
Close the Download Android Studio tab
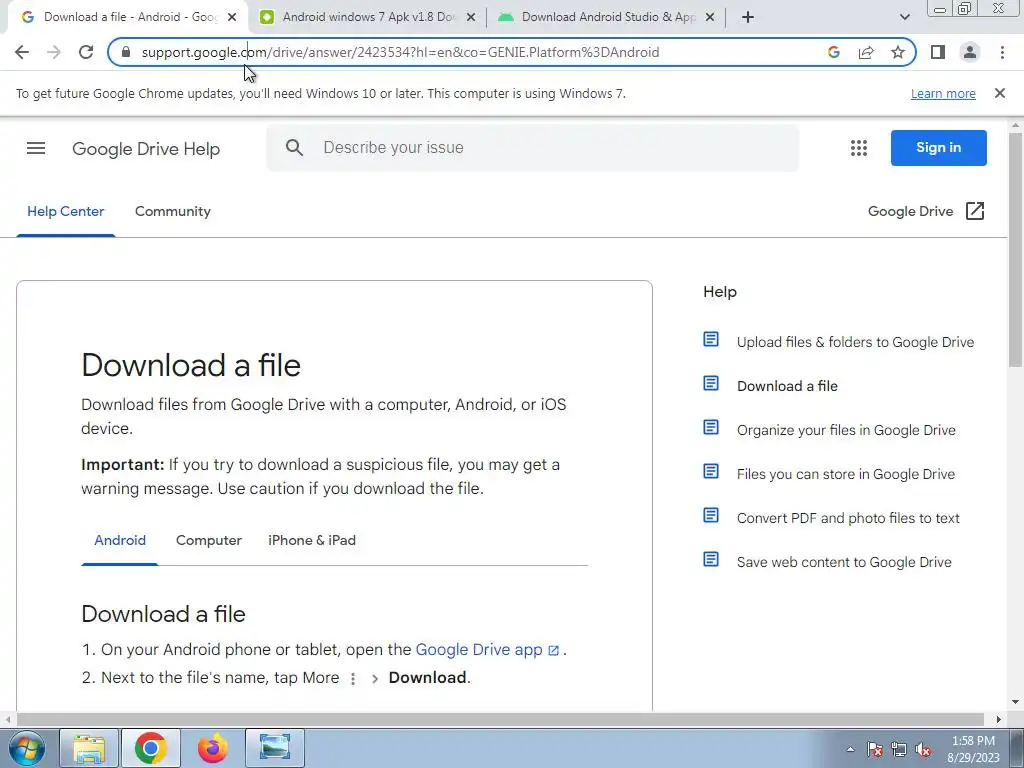point(711,17)
